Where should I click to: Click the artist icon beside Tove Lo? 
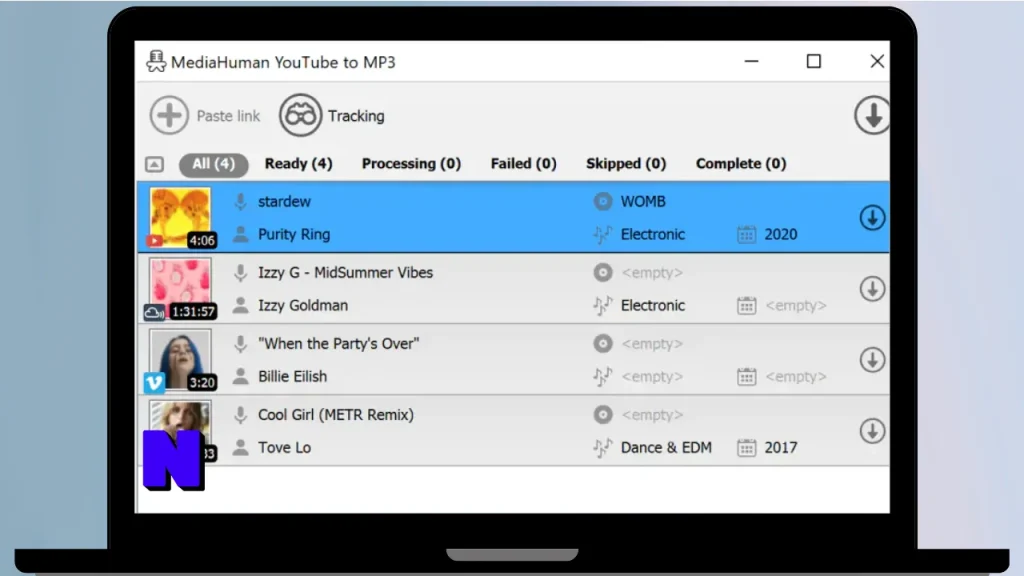point(240,448)
